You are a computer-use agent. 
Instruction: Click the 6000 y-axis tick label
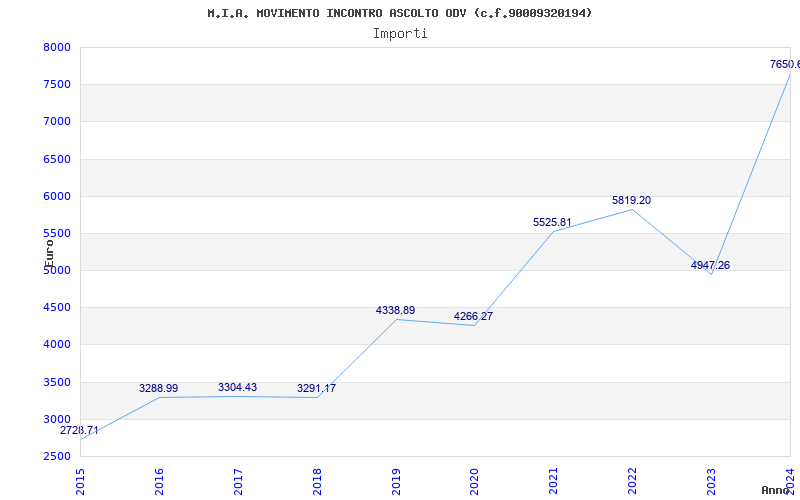tap(56, 196)
